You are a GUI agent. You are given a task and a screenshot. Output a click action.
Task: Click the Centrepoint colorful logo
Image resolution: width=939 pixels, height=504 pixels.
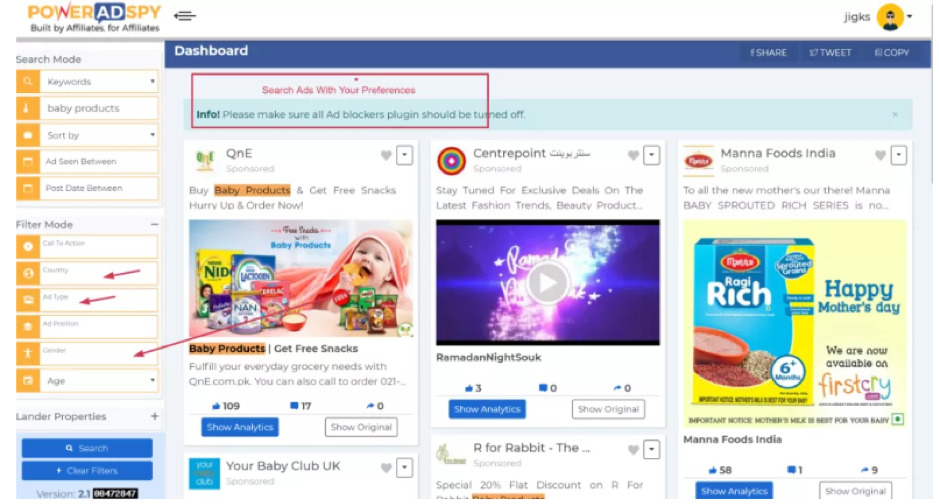pyautogui.click(x=452, y=161)
